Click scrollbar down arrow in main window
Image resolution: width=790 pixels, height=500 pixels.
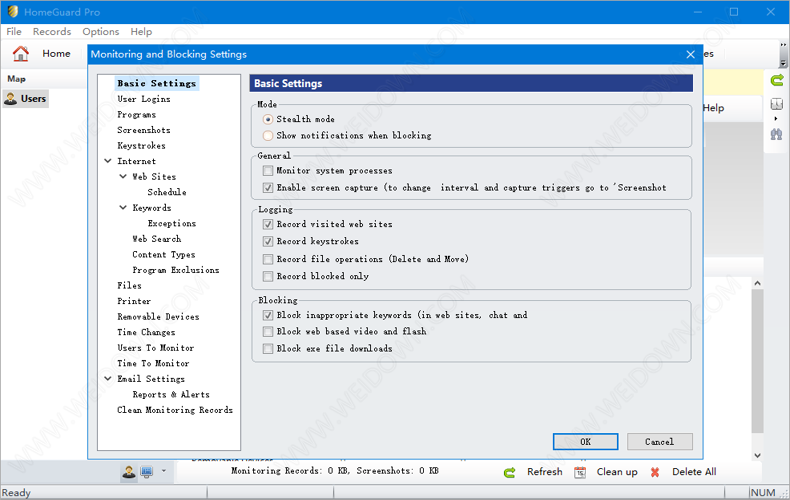click(x=757, y=455)
